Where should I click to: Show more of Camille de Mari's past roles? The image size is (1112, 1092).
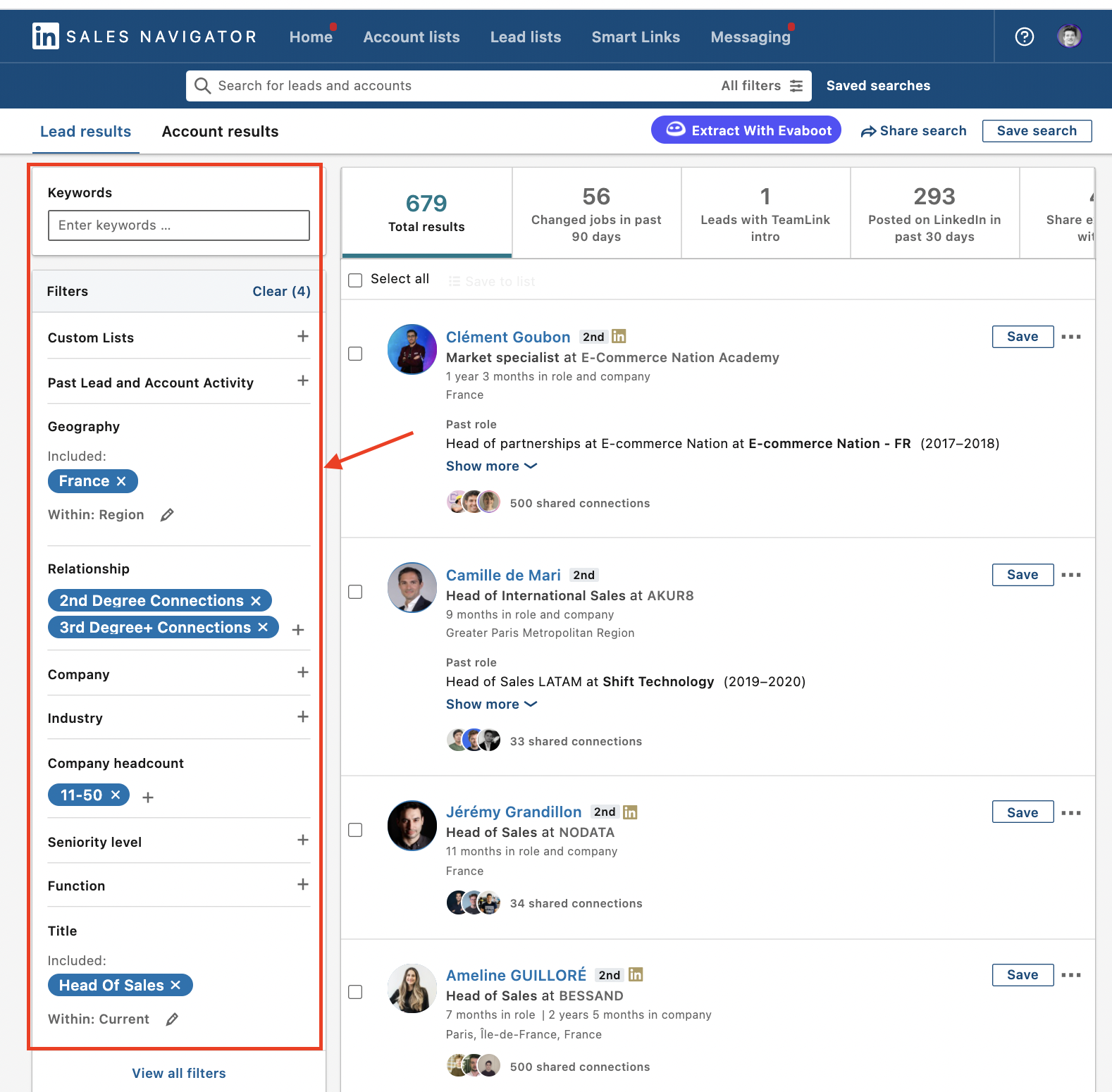491,704
